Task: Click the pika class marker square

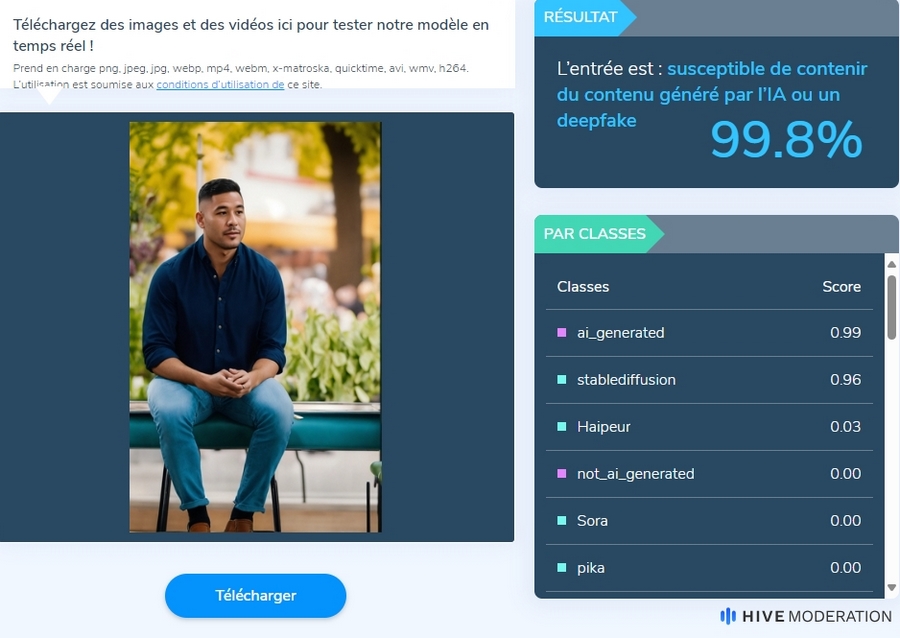Action: pos(562,567)
